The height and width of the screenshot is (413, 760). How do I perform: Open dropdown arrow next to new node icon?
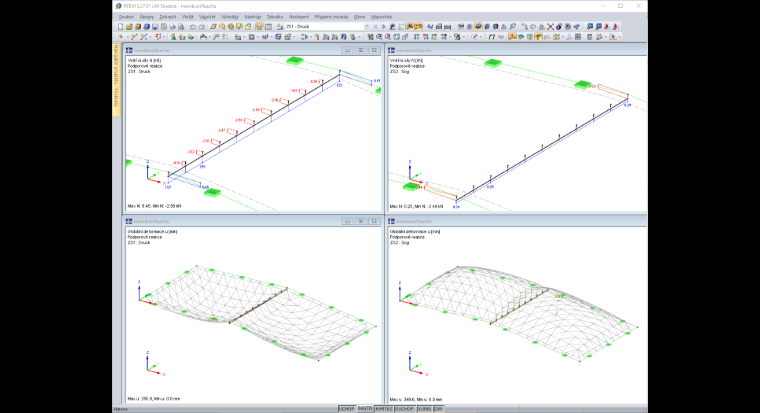point(127,37)
